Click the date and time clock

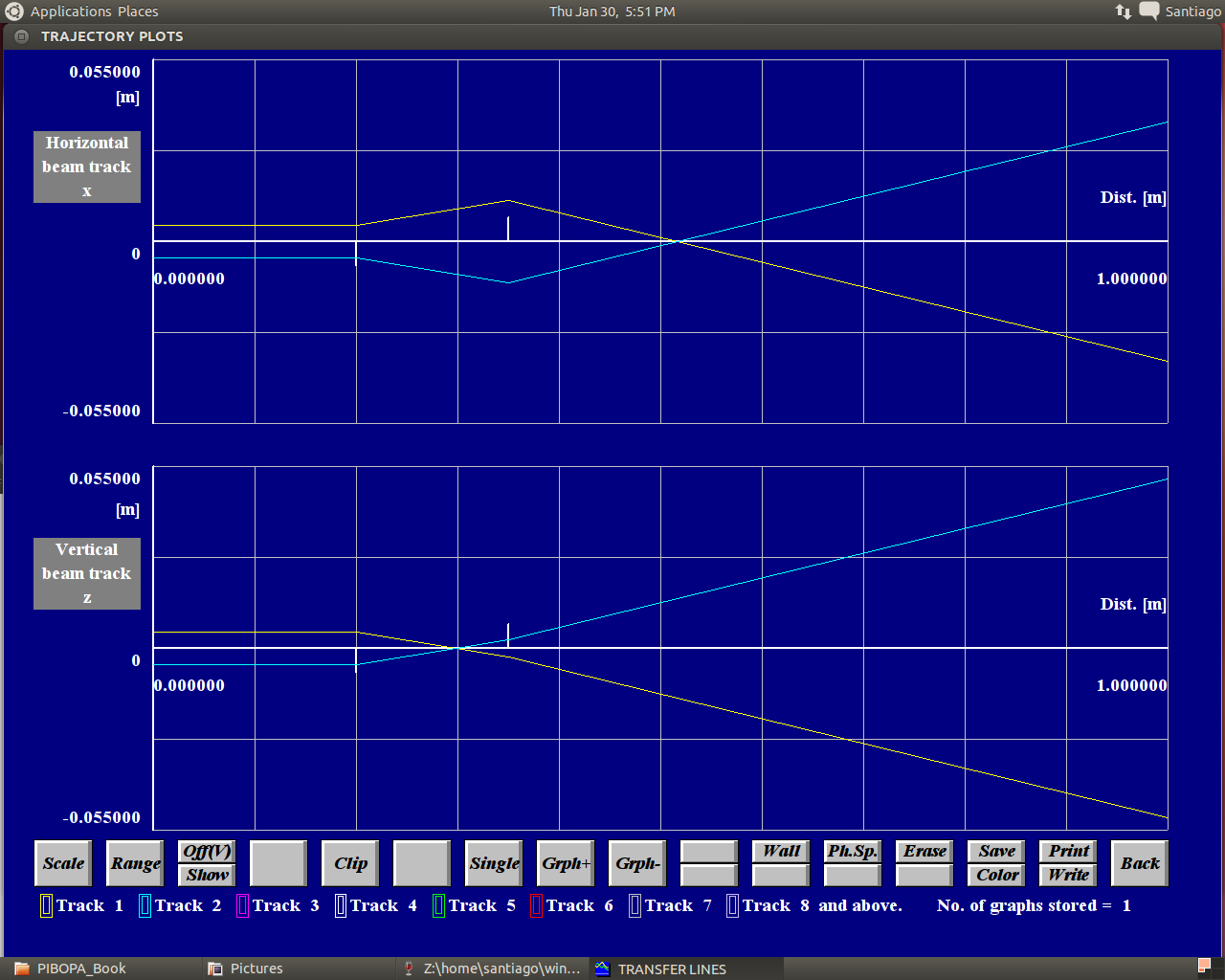[612, 11]
